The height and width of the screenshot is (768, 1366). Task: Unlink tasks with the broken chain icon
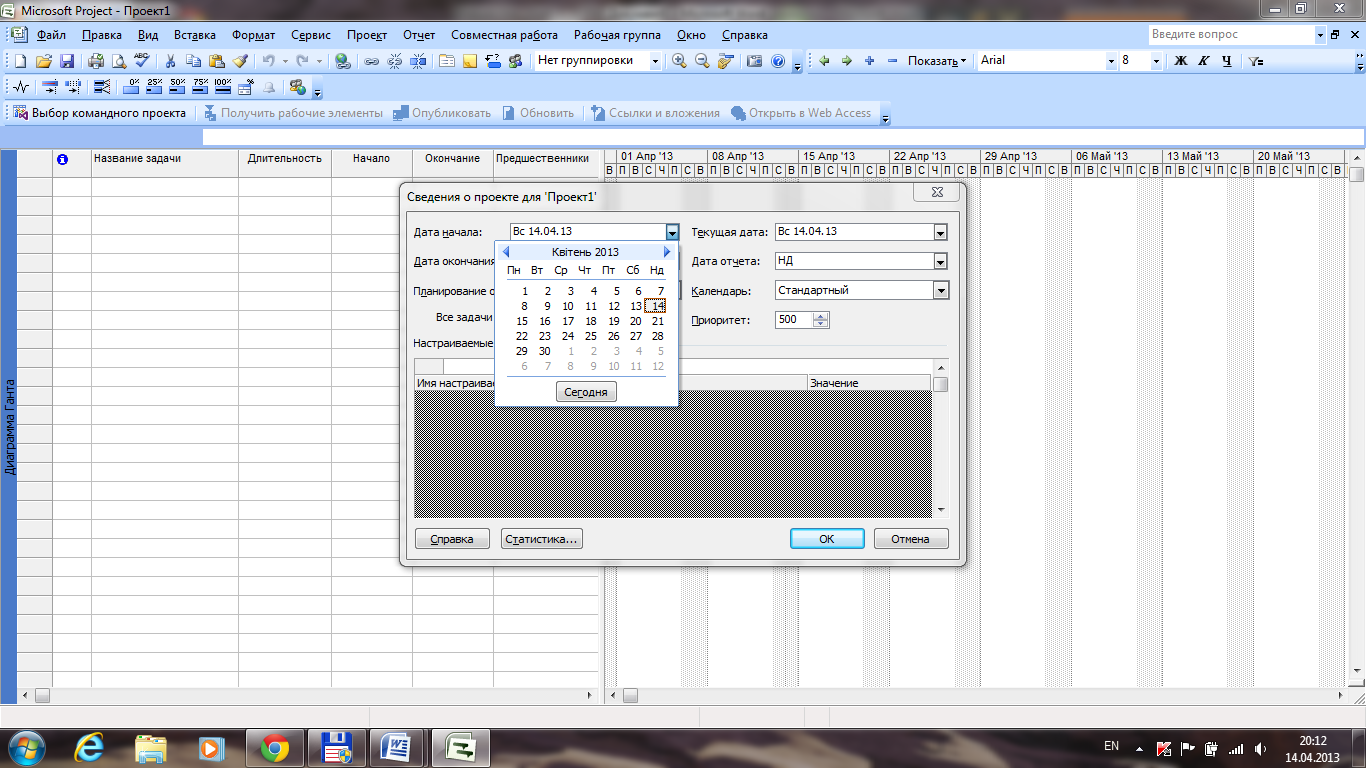tap(395, 61)
